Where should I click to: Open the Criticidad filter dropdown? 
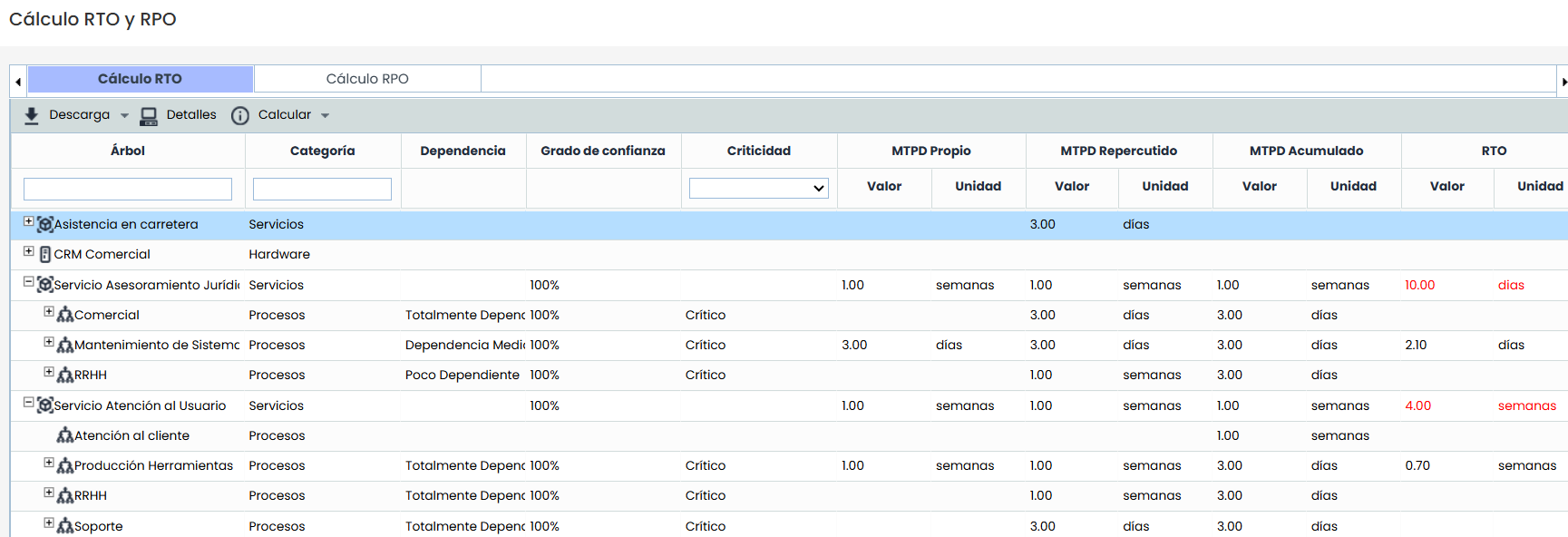tap(758, 188)
